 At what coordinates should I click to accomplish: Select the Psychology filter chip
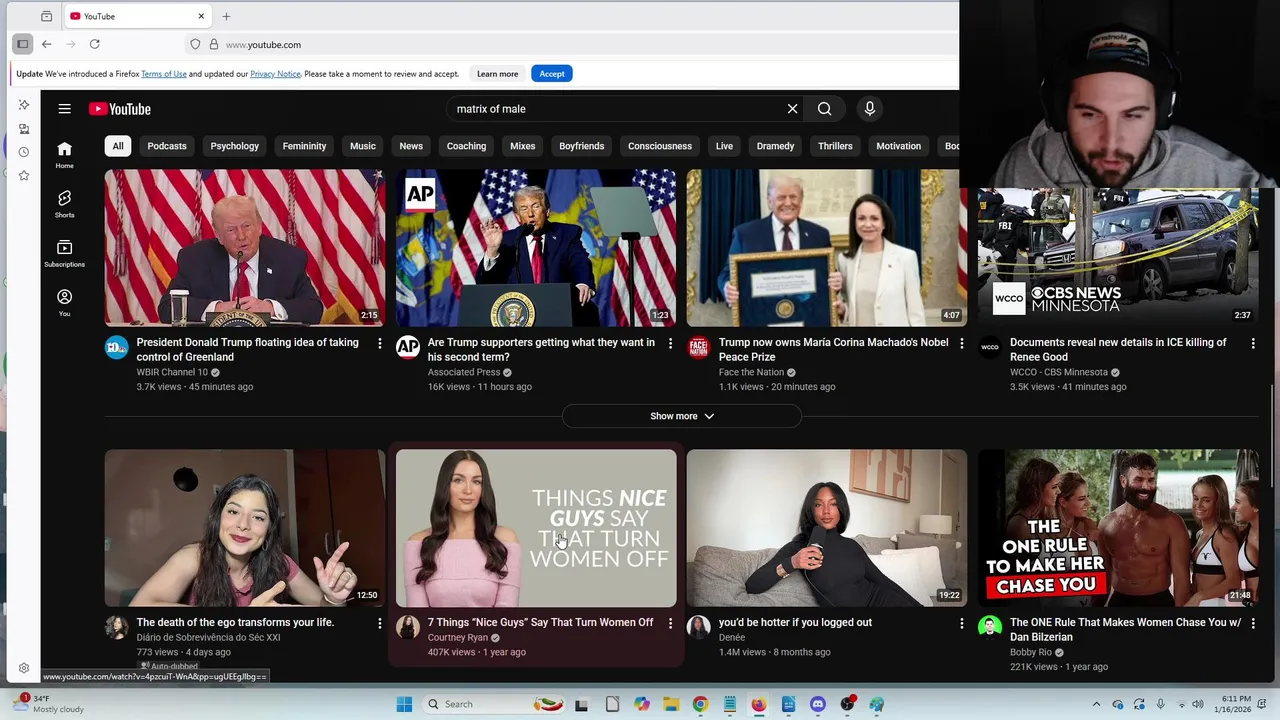pos(235,146)
